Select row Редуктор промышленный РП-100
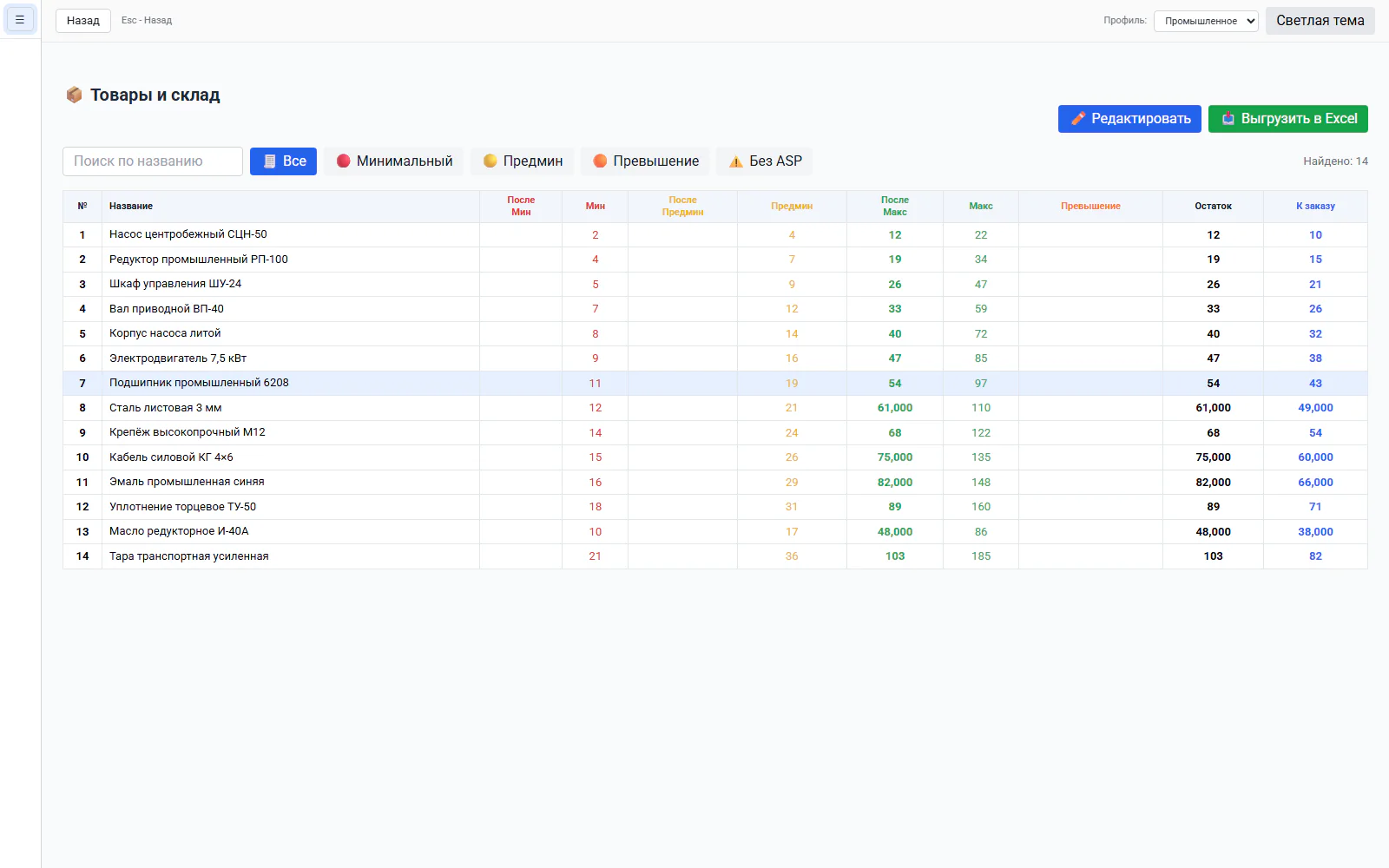The width and height of the screenshot is (1389, 868). [714, 260]
